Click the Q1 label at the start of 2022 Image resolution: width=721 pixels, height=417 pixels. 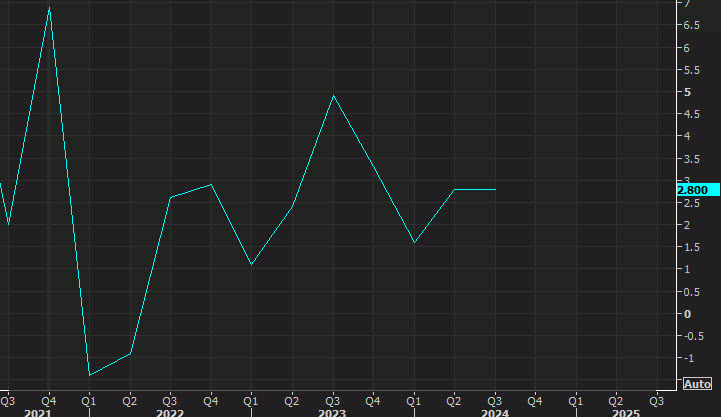click(89, 399)
